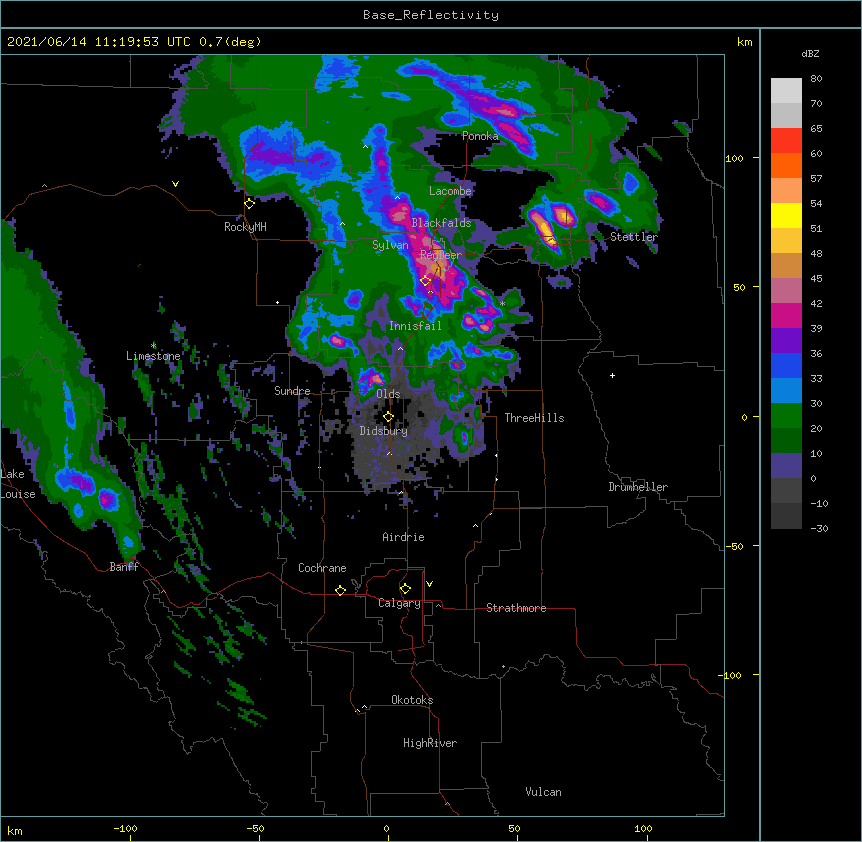Viewport: 862px width, 842px height.
Task: Click the RockyMH city label
Action: [245, 226]
